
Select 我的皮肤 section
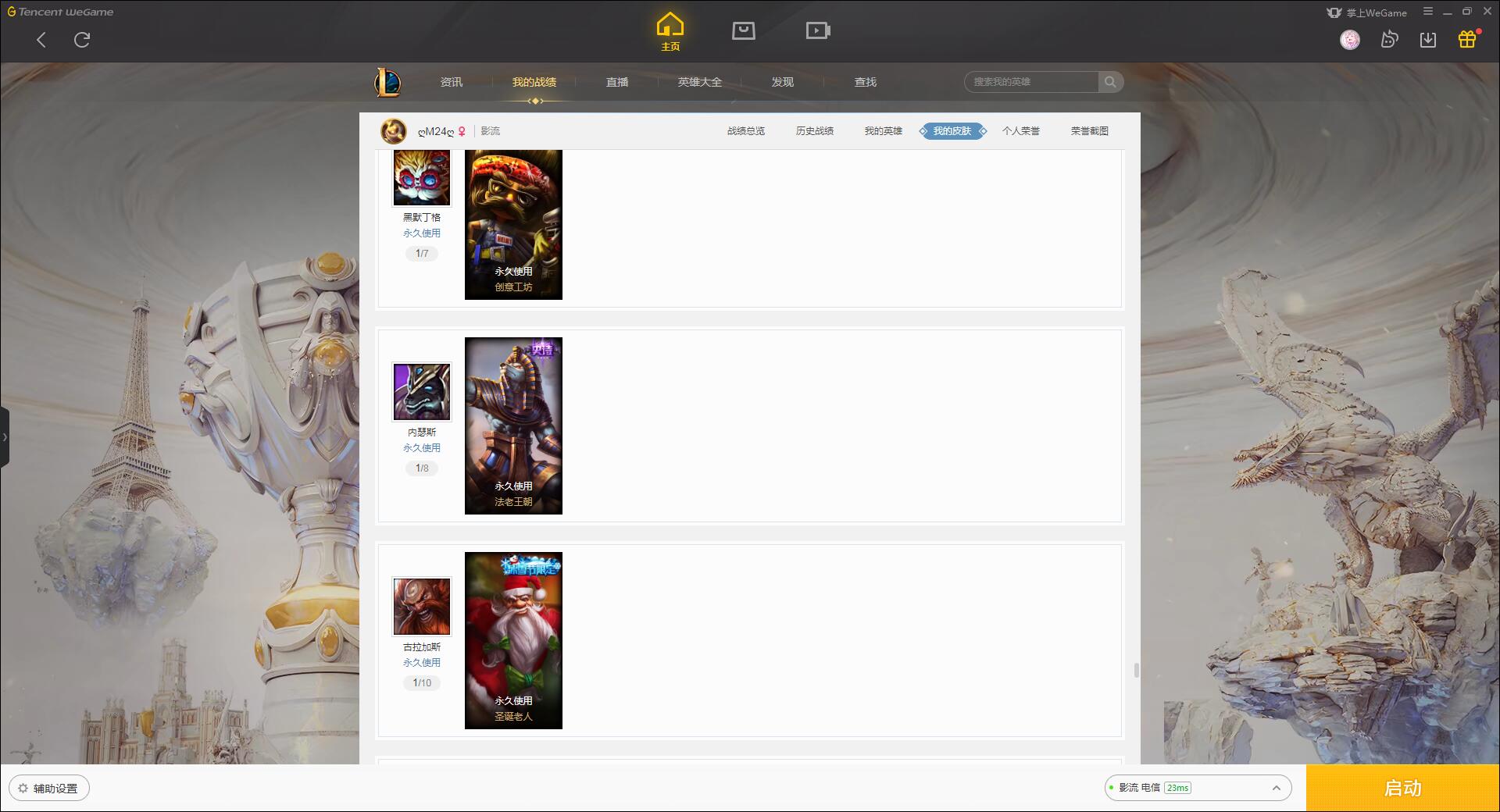coord(952,131)
